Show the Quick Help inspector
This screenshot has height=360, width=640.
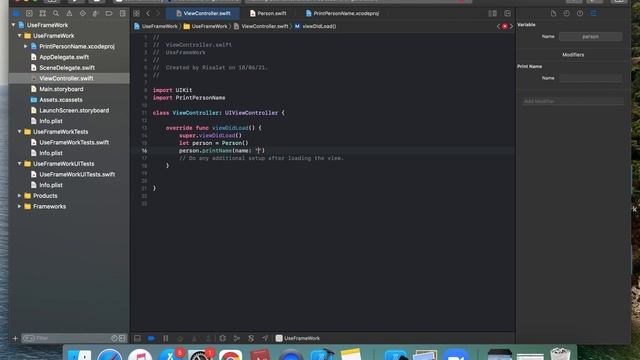pos(580,13)
